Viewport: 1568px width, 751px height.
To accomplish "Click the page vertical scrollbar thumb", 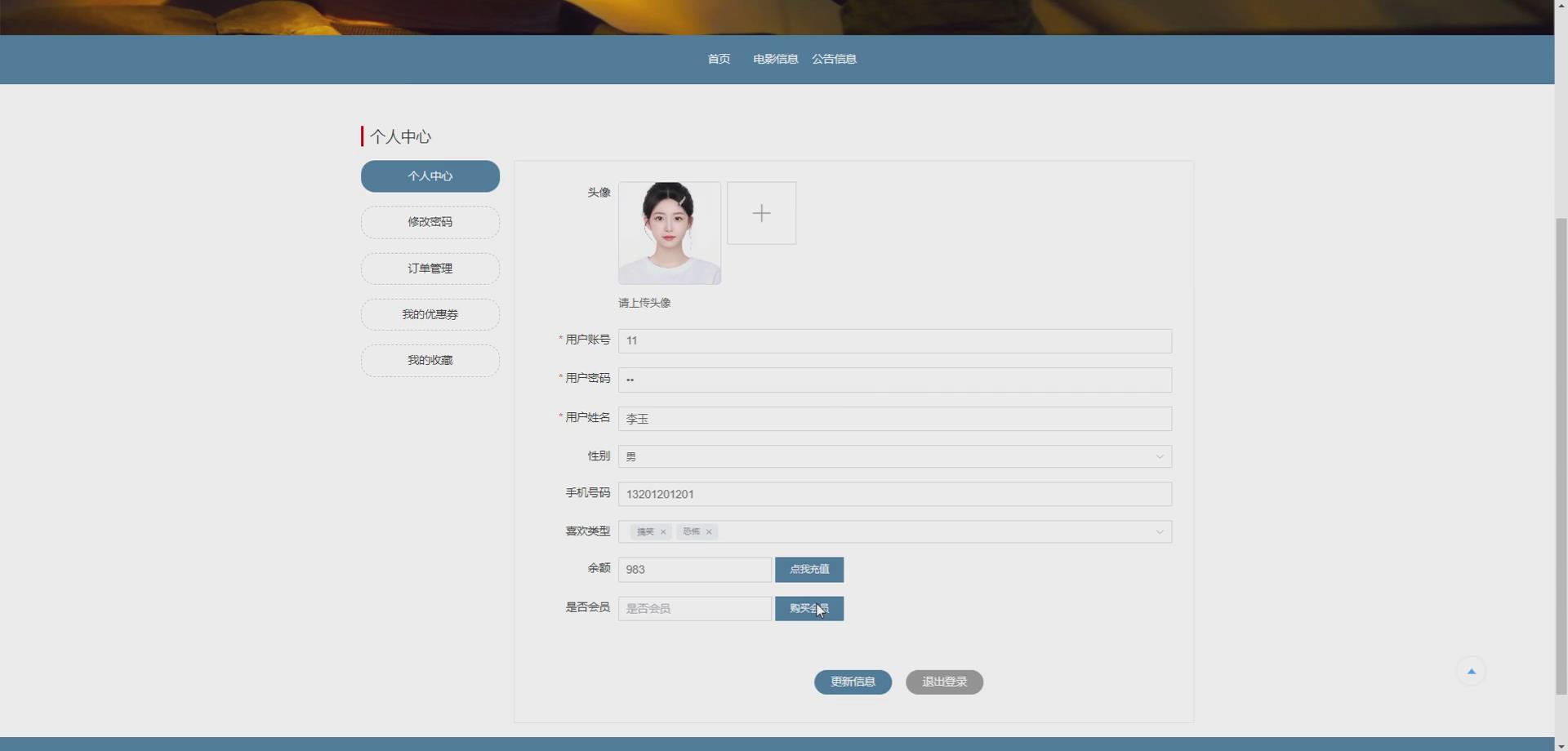I will point(1561,455).
